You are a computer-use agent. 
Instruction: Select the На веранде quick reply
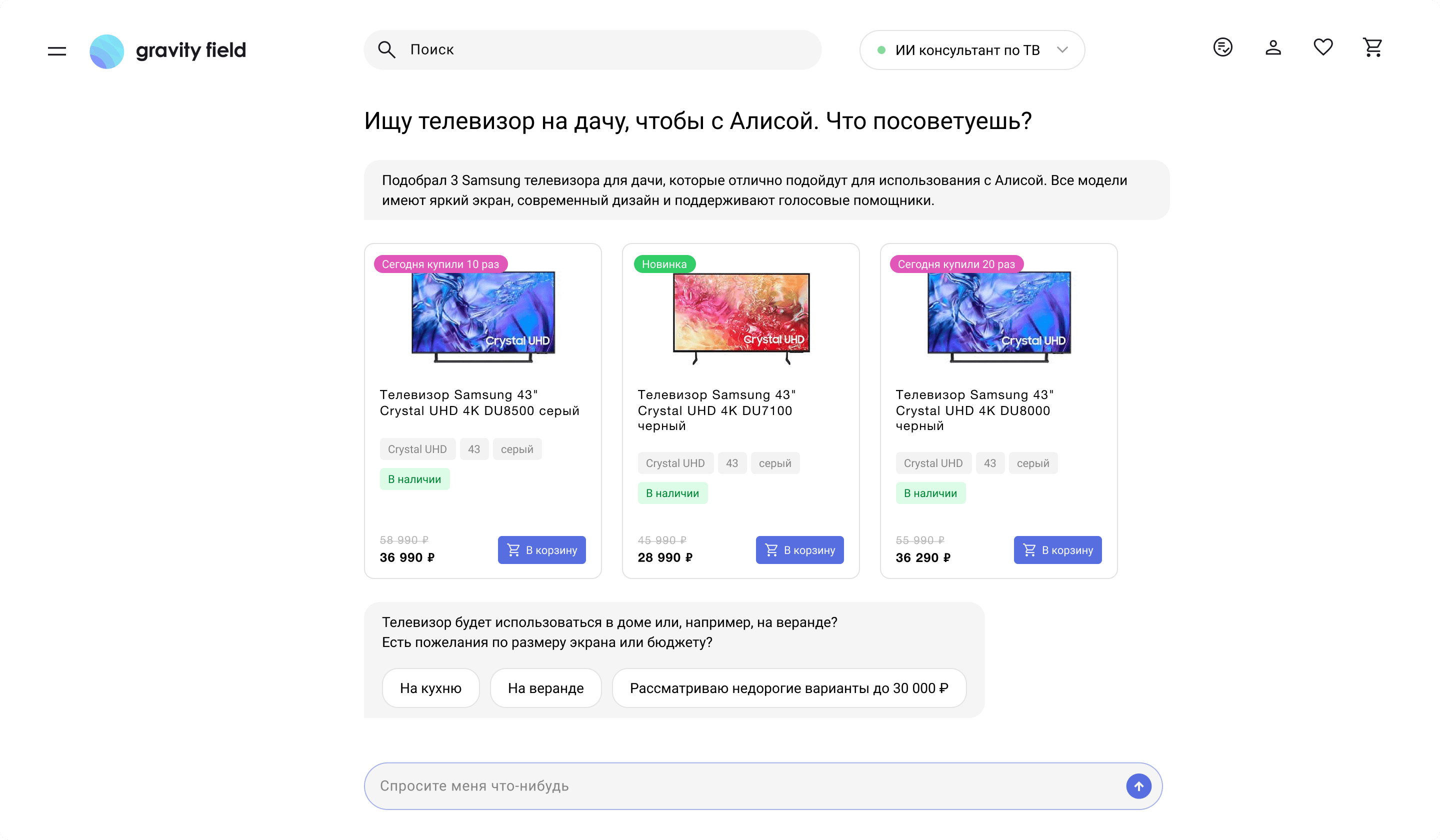545,688
